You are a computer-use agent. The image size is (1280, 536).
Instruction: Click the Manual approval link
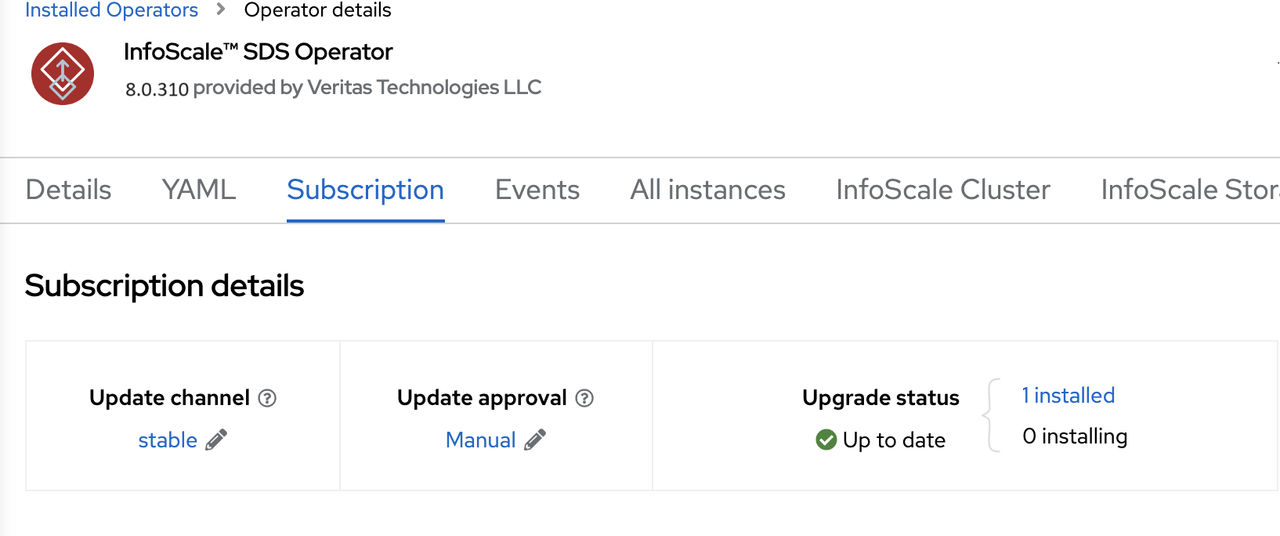tap(481, 440)
